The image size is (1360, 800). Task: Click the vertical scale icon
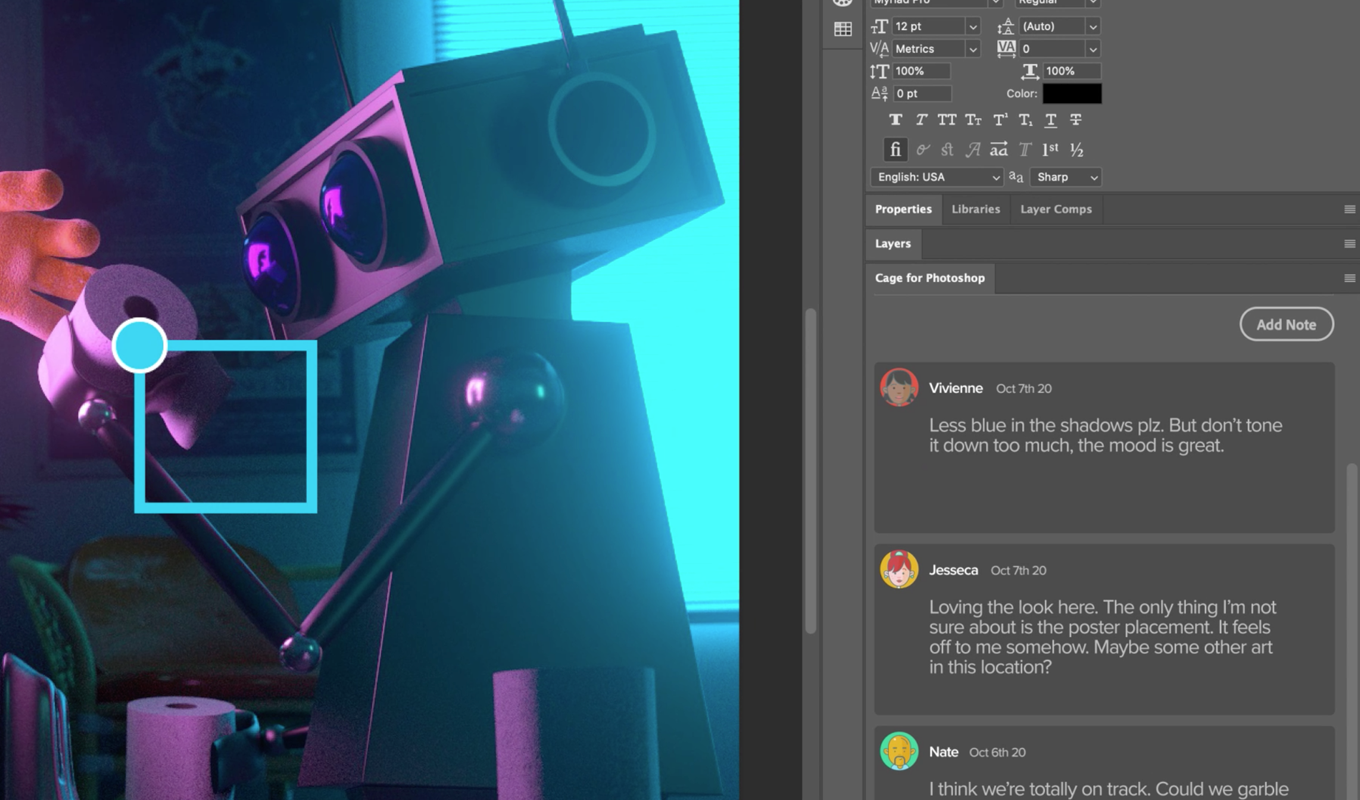point(879,71)
